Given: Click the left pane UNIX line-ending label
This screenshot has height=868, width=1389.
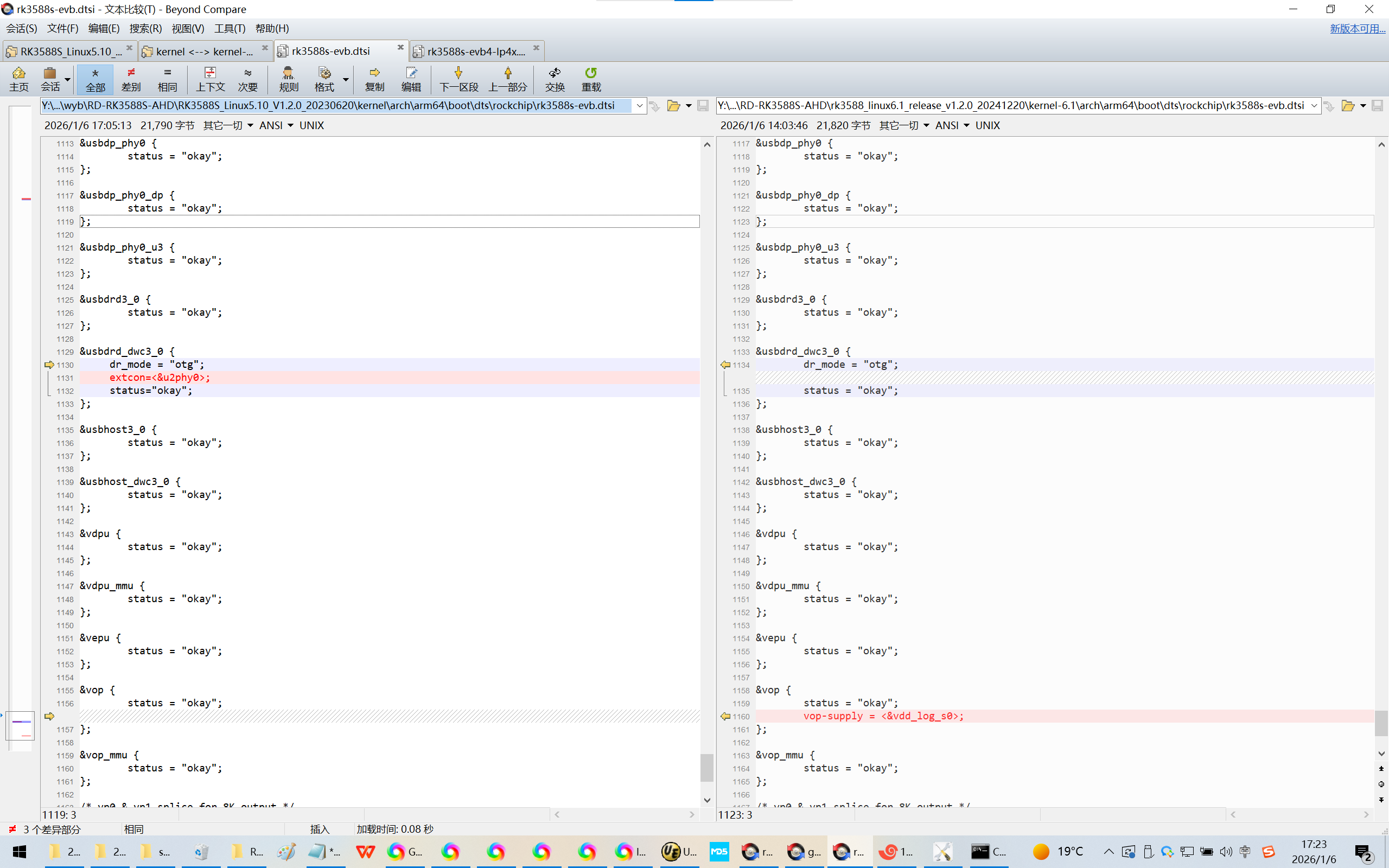Looking at the screenshot, I should [311, 125].
